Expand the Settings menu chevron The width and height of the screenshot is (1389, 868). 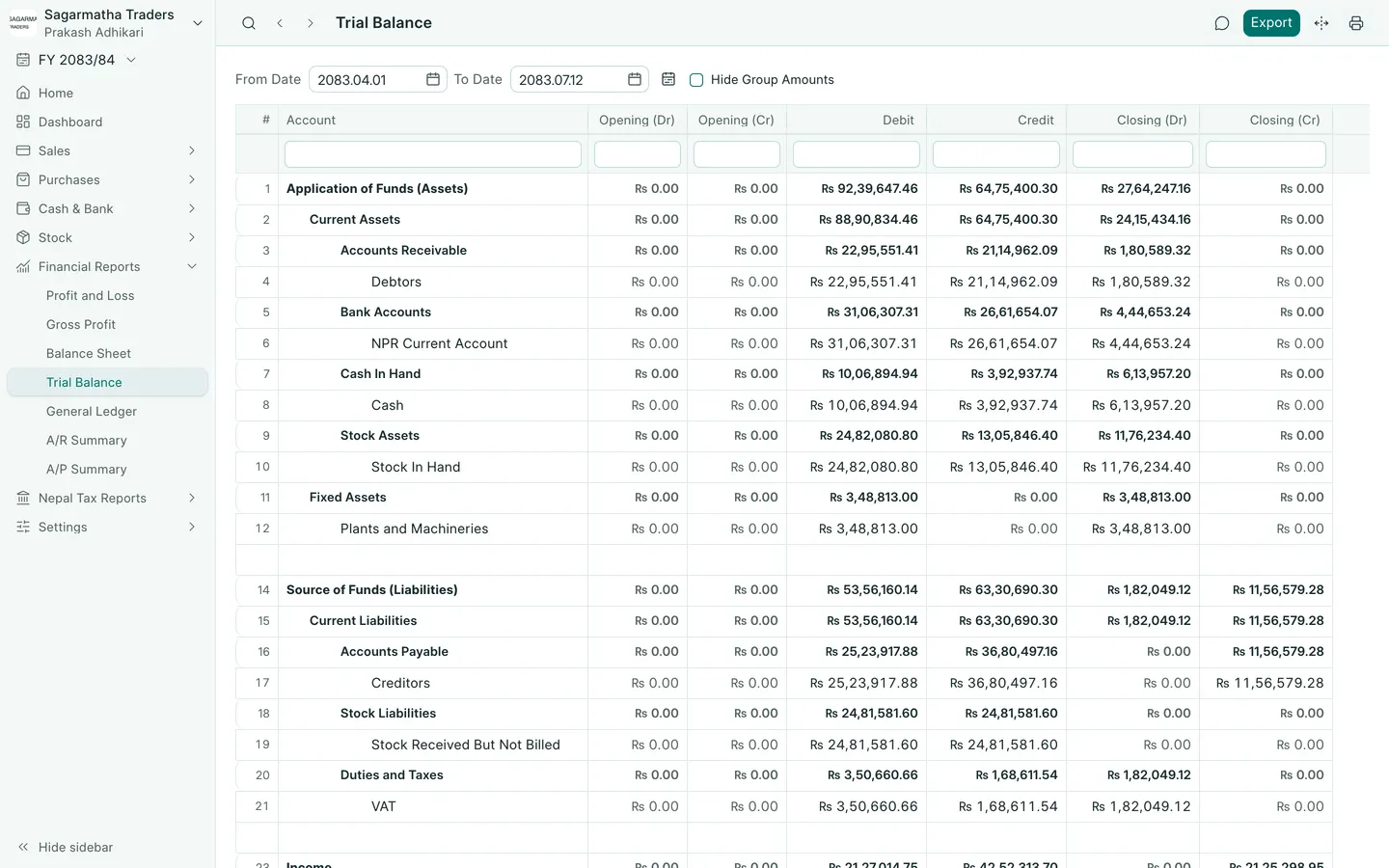click(192, 527)
